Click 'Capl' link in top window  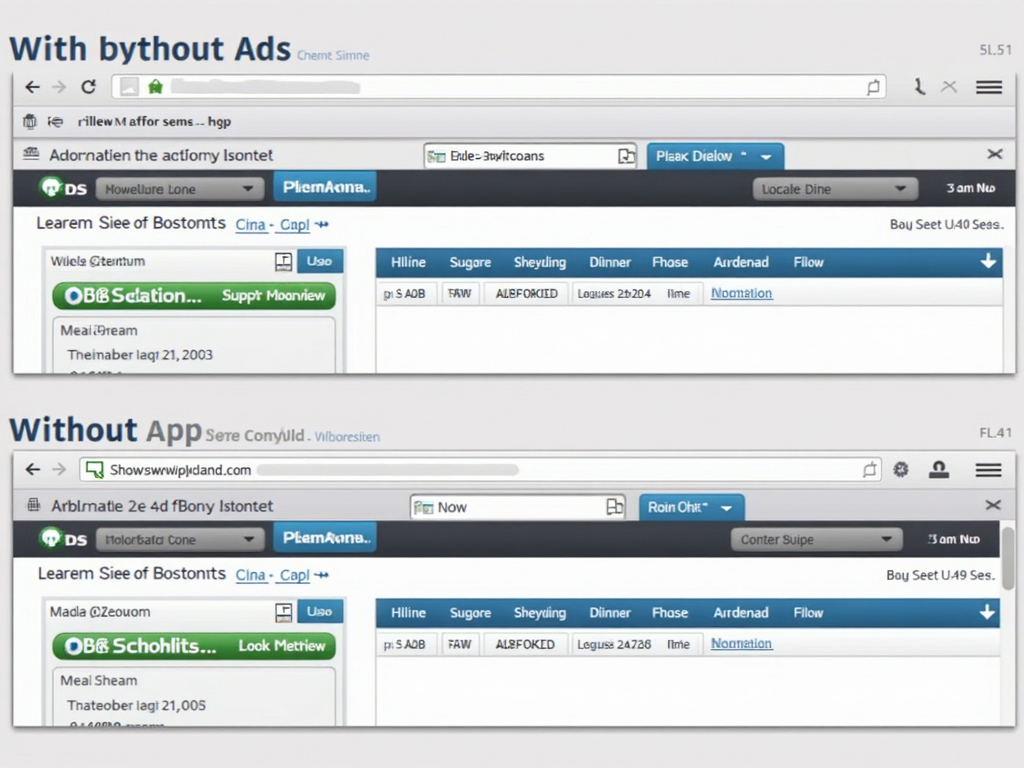295,225
